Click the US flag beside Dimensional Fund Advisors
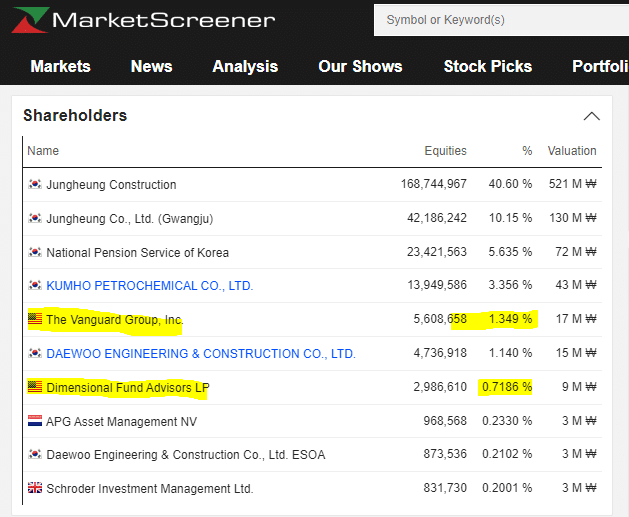Image resolution: width=629 pixels, height=517 pixels. (35, 387)
